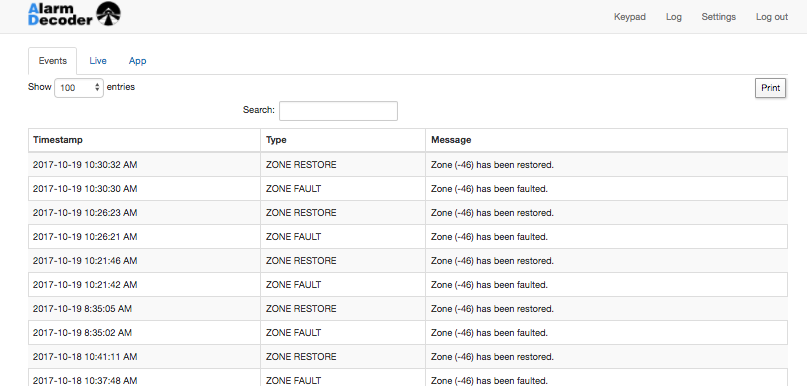Click faulted message in 10:21:42 row
Screen dimensions: 807x386
(x=489, y=285)
